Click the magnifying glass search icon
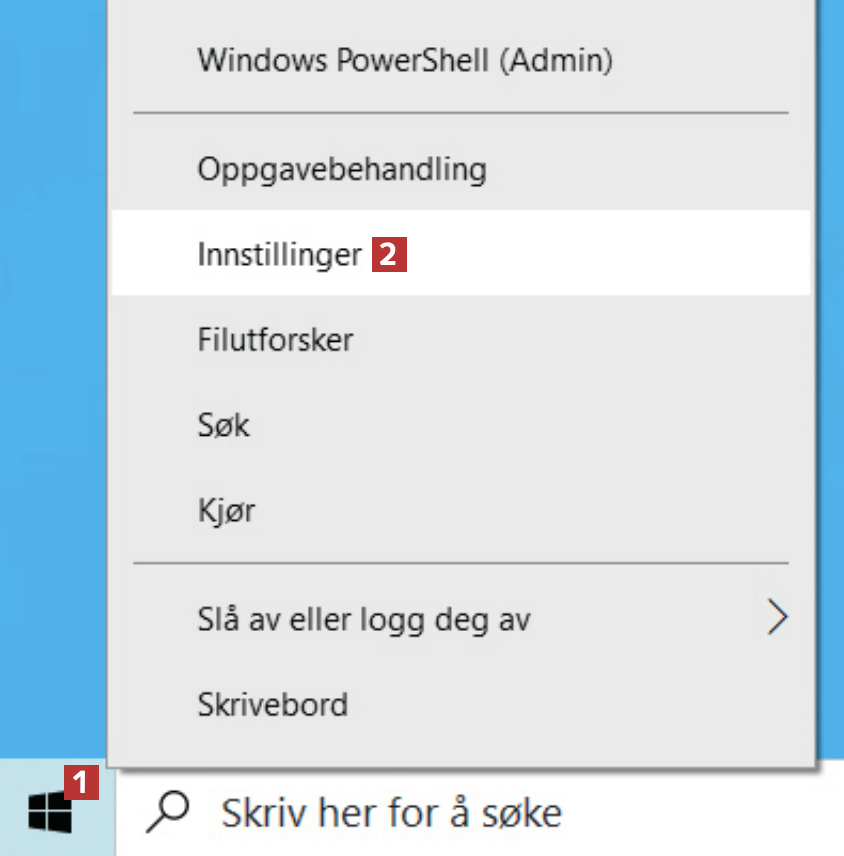Image resolution: width=844 pixels, height=856 pixels. pyautogui.click(x=167, y=812)
